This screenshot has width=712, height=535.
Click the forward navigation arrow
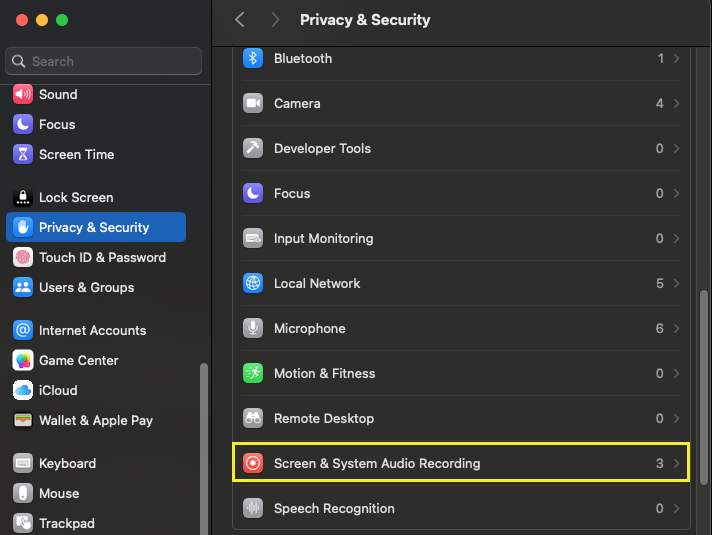pos(275,20)
